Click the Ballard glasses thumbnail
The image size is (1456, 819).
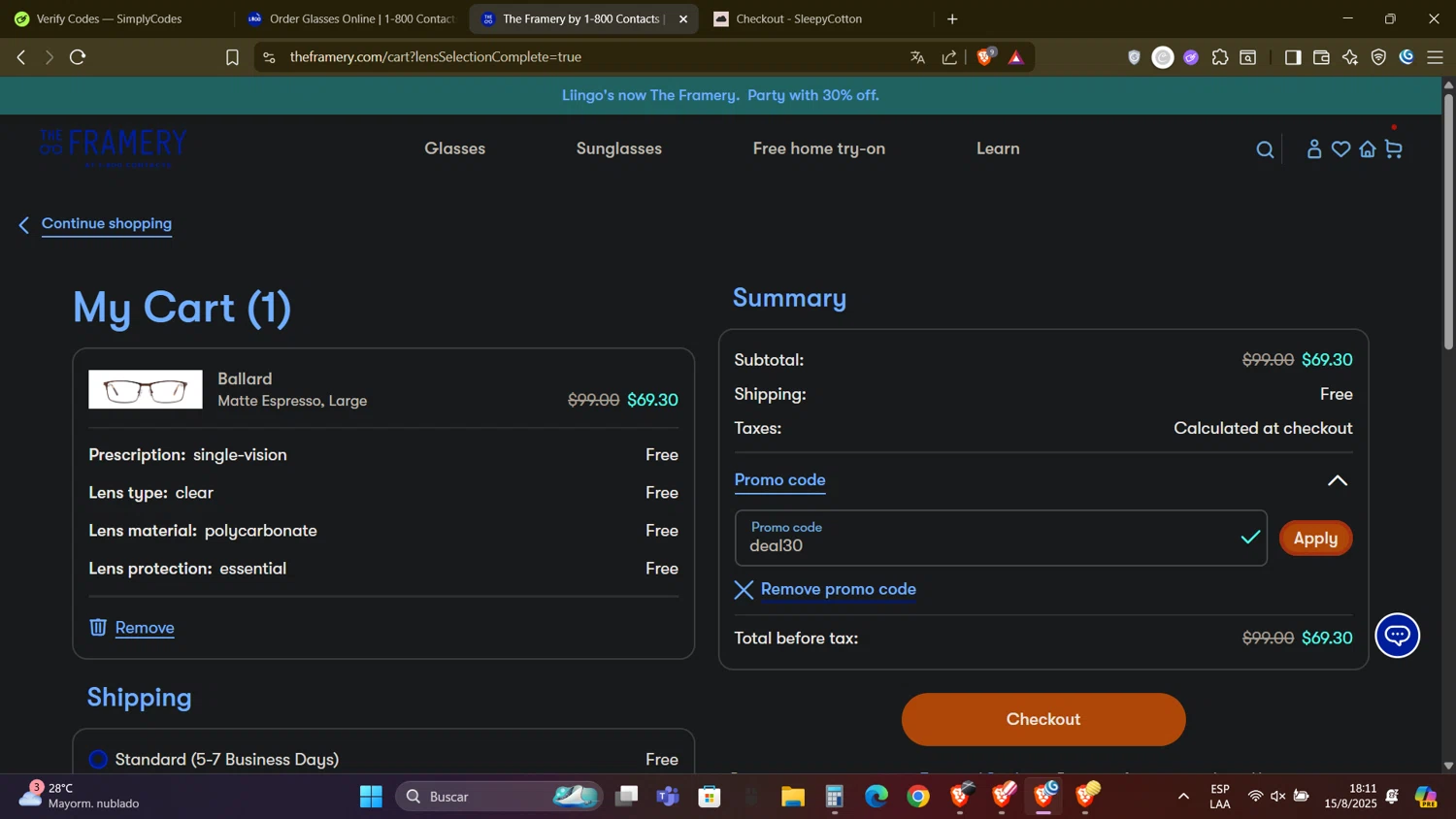tap(146, 389)
